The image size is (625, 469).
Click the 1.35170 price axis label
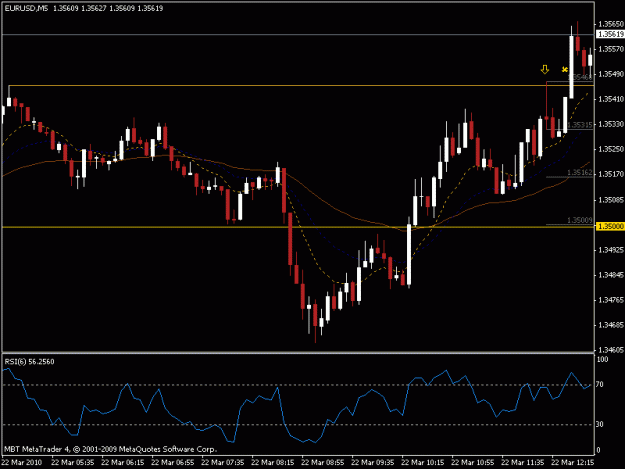(x=611, y=174)
